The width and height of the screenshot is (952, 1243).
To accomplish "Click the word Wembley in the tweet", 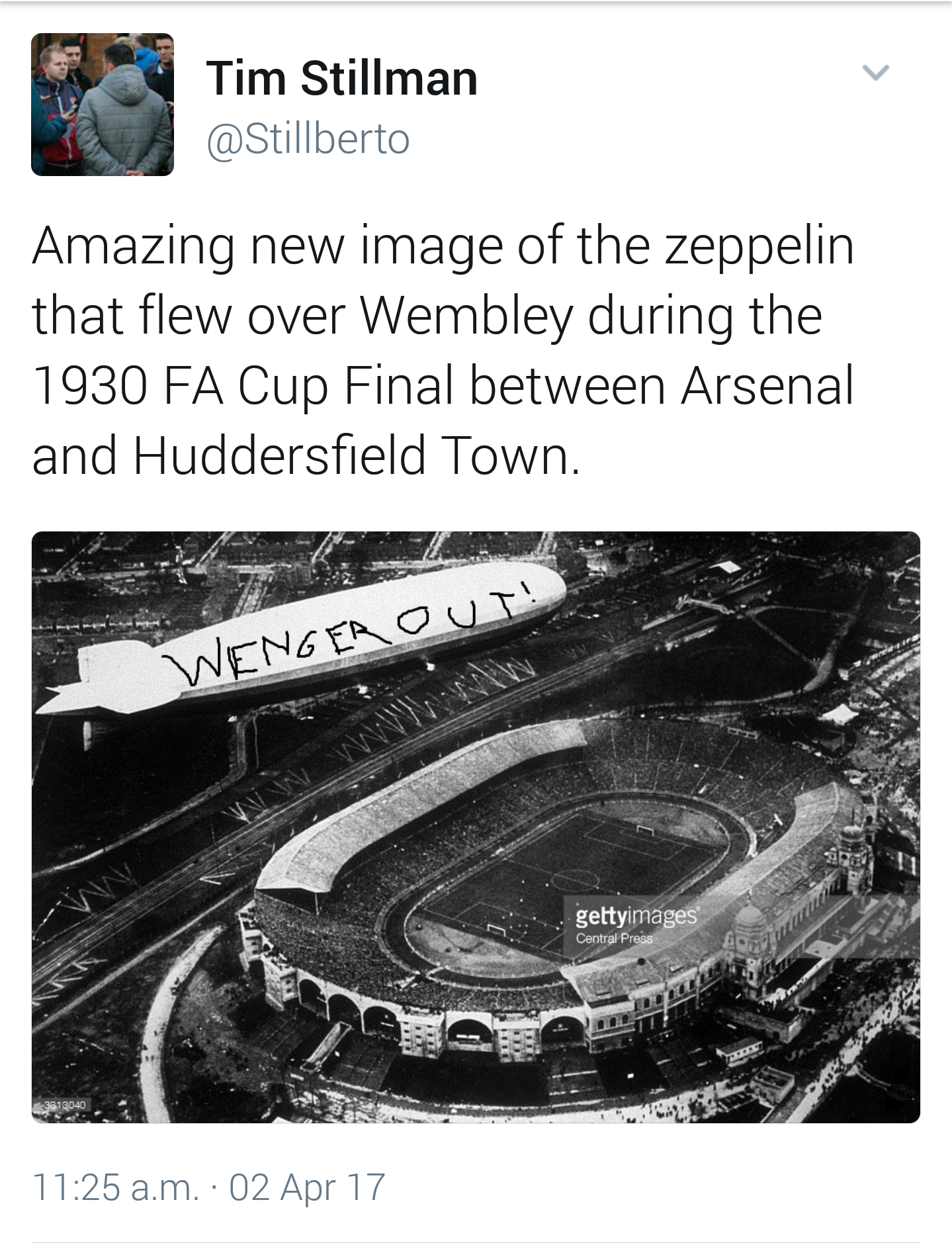I will click(x=466, y=316).
